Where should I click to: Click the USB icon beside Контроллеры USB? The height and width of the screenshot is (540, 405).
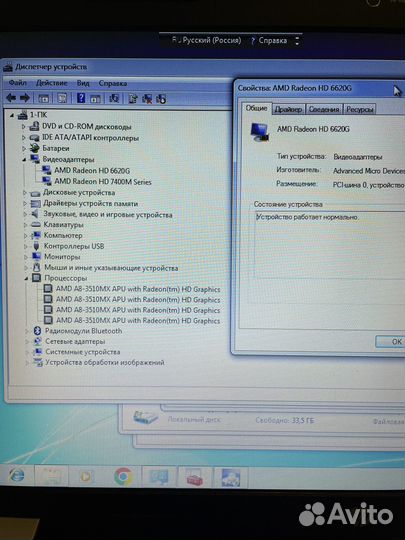(x=36, y=246)
